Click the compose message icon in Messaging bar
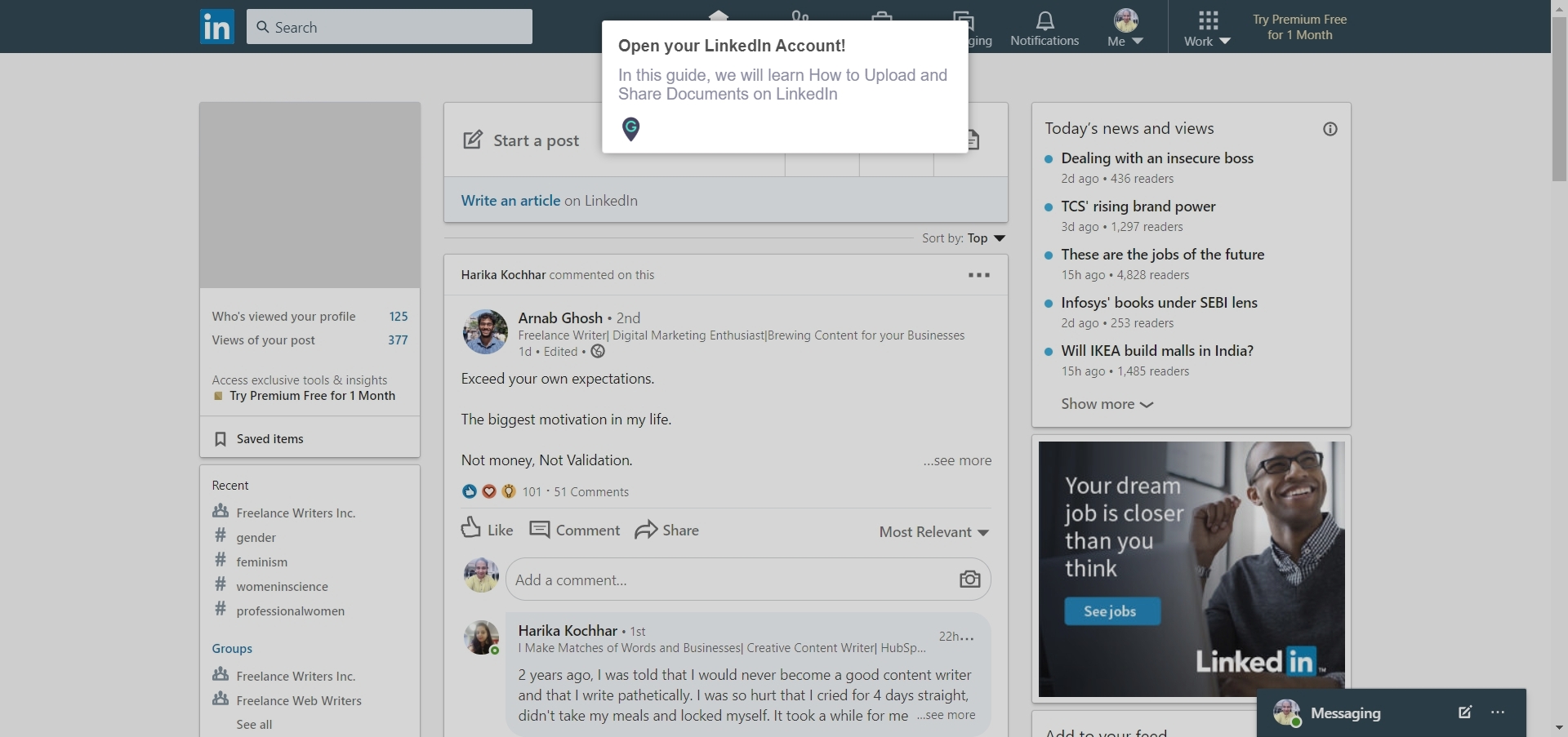The image size is (1568, 737). [1464, 713]
